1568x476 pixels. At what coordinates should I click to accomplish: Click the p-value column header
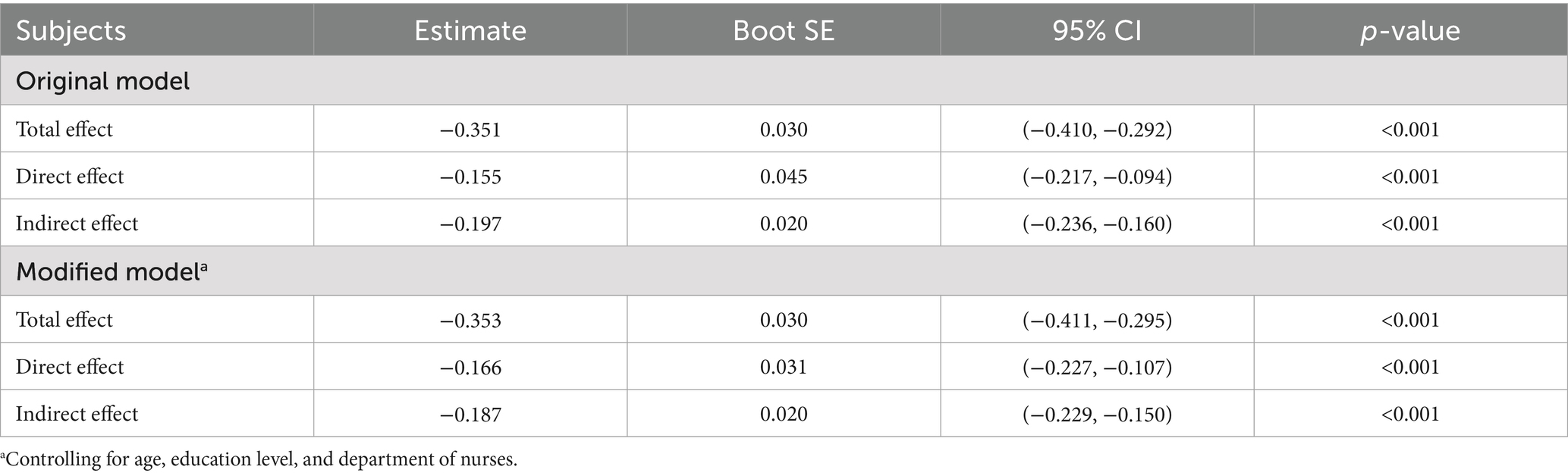point(1409,31)
